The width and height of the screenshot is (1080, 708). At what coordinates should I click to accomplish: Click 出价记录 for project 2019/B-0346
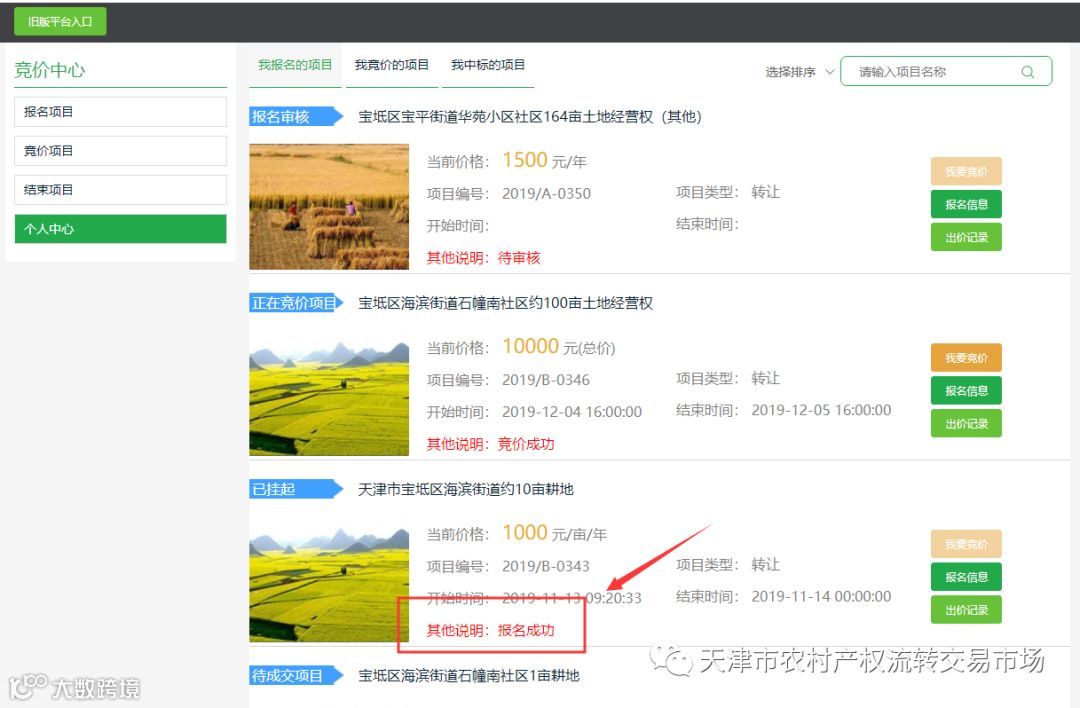966,424
